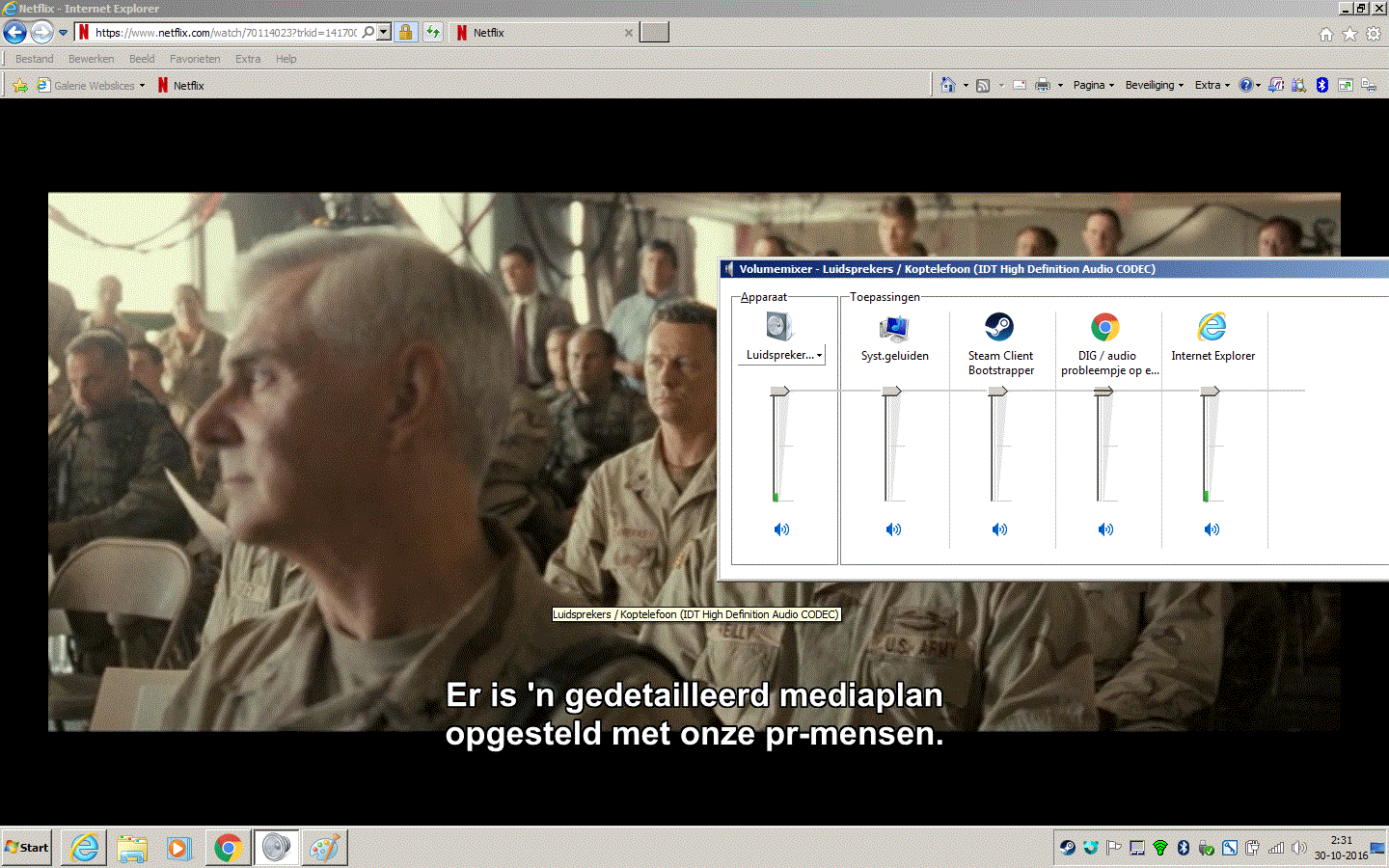Click the Chrome DIG / audio volume slider
Viewport: 1389px width, 868px height.
(x=1103, y=391)
